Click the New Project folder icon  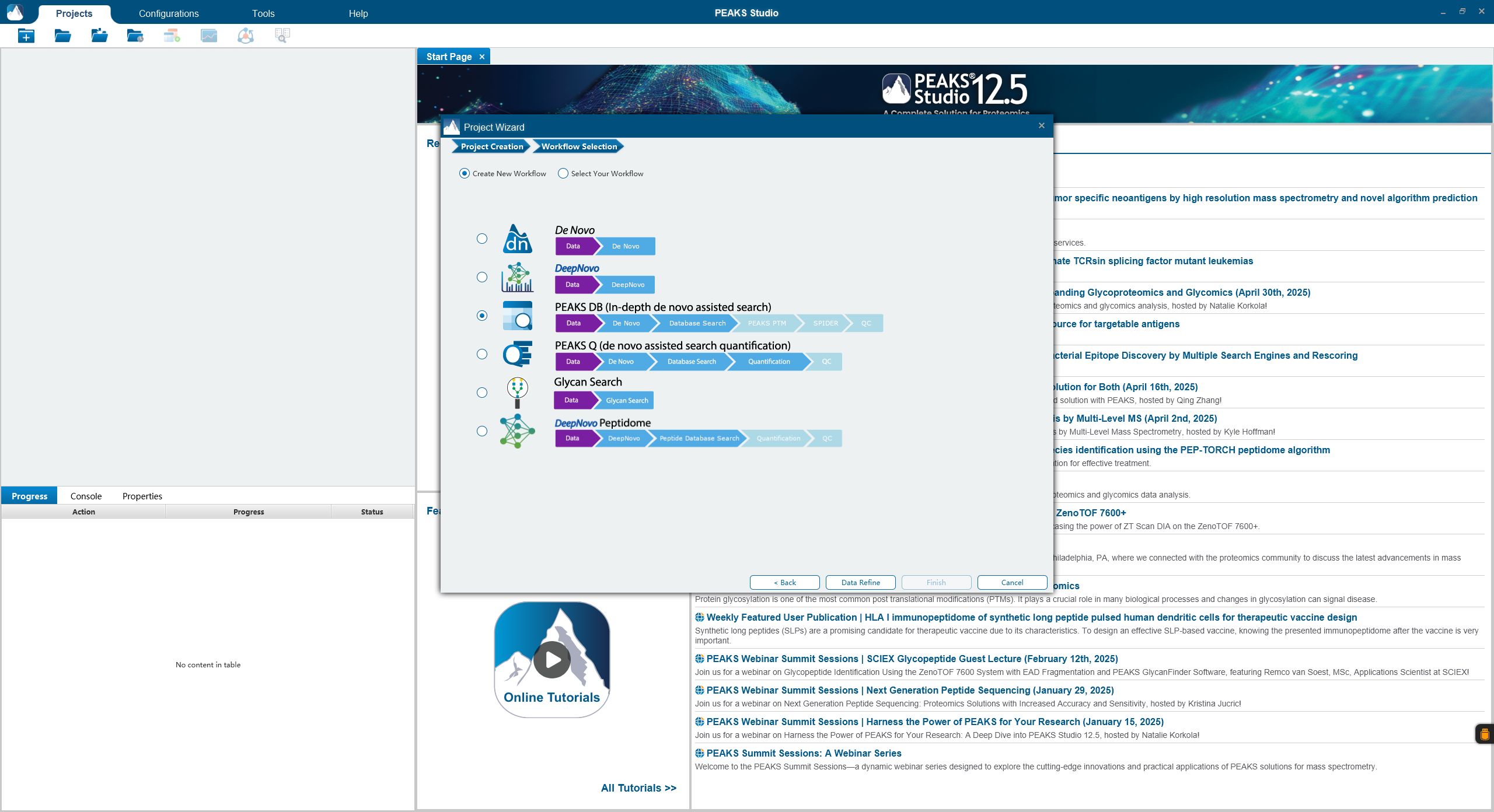tap(26, 36)
